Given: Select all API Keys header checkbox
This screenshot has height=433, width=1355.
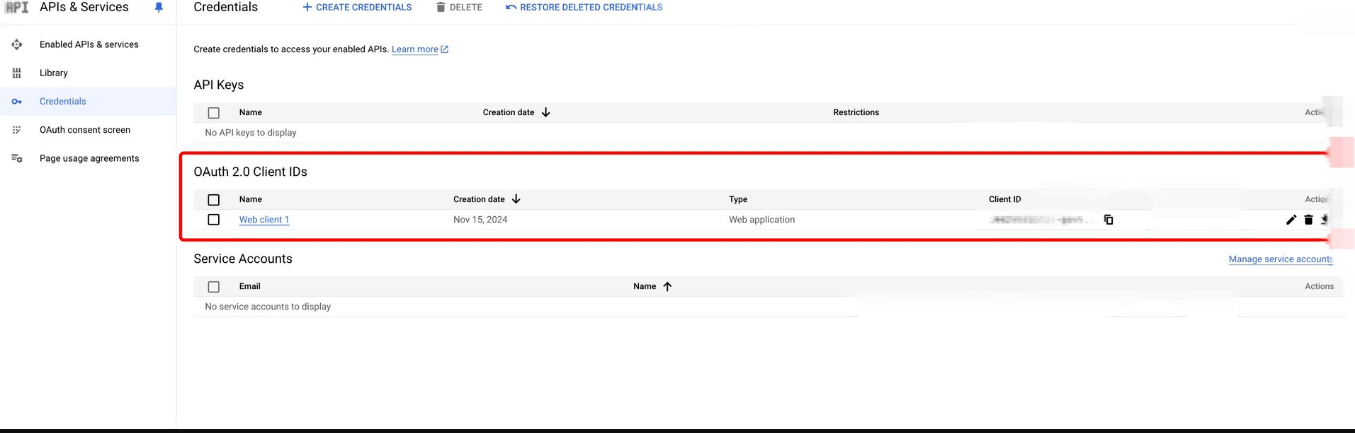Looking at the screenshot, I should 213,113.
